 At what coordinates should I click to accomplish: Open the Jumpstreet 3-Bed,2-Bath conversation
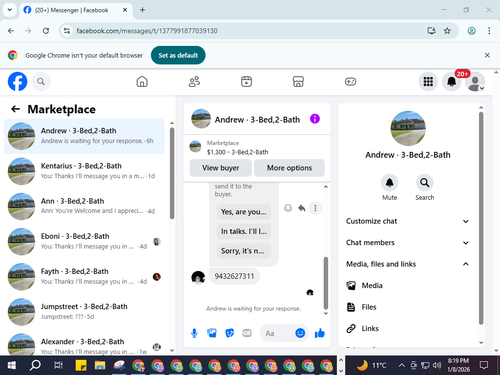84,312
